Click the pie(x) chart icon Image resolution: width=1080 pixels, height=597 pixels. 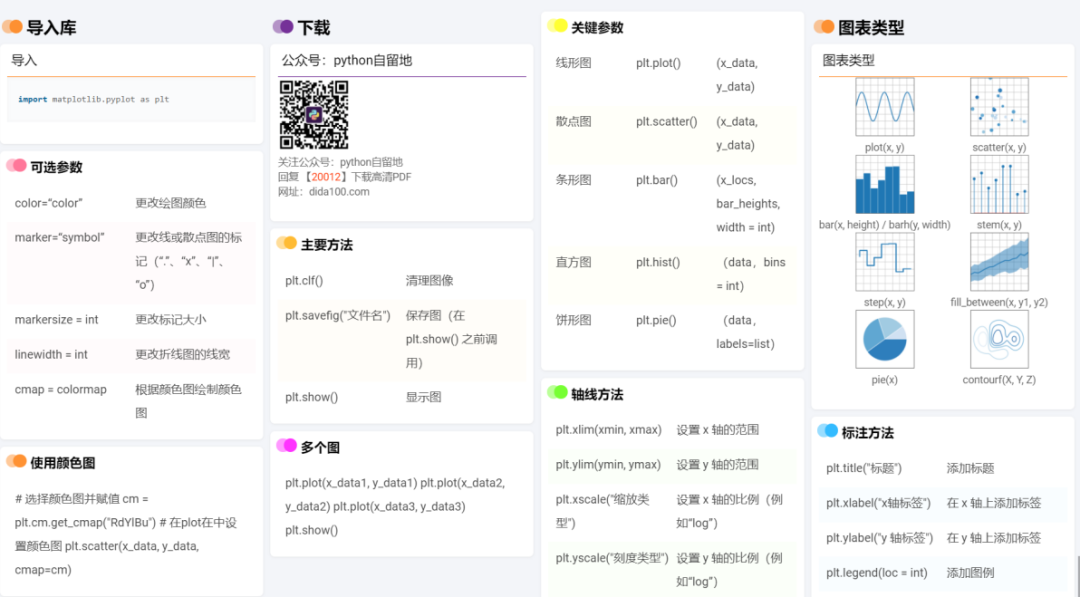(x=885, y=339)
